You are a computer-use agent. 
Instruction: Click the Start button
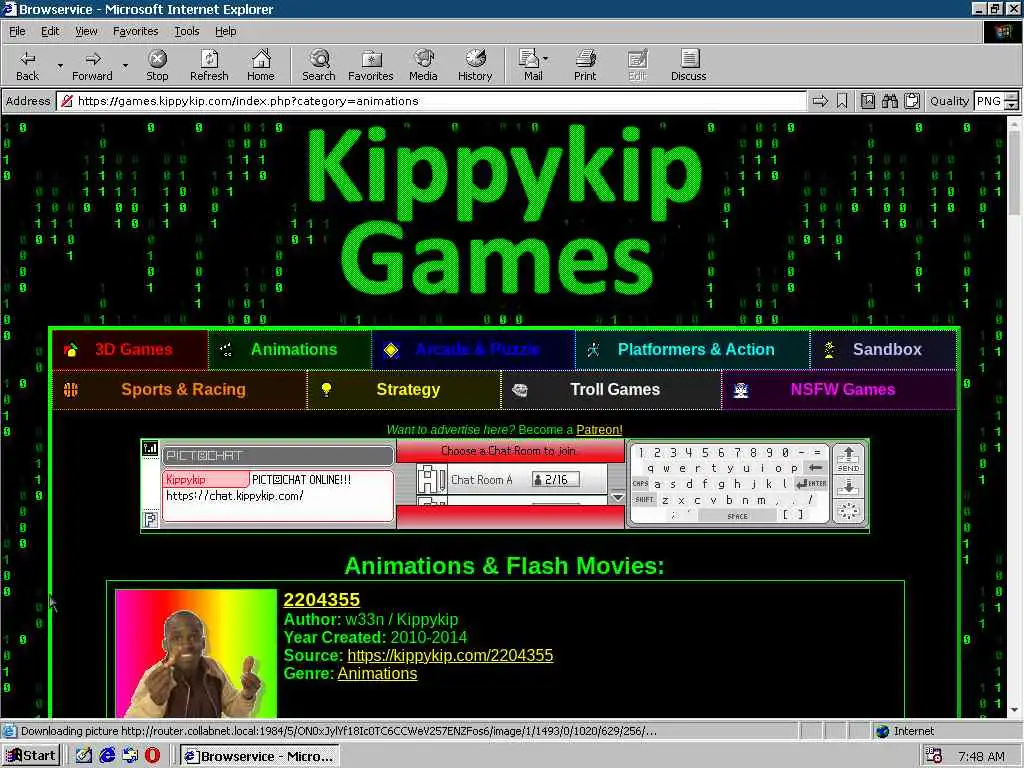(x=31, y=756)
